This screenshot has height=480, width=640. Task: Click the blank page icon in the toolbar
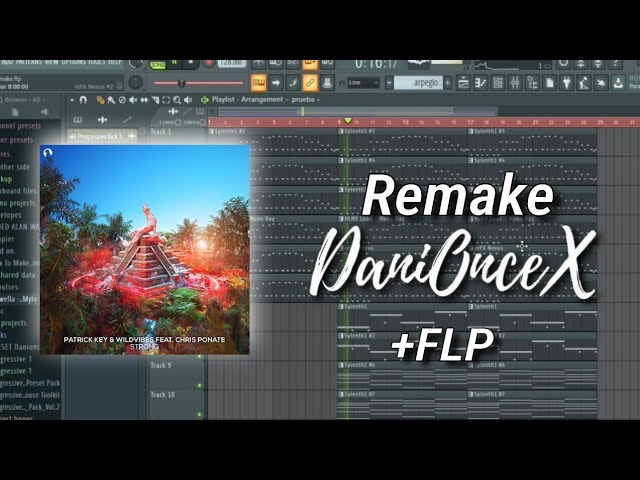coord(549,83)
